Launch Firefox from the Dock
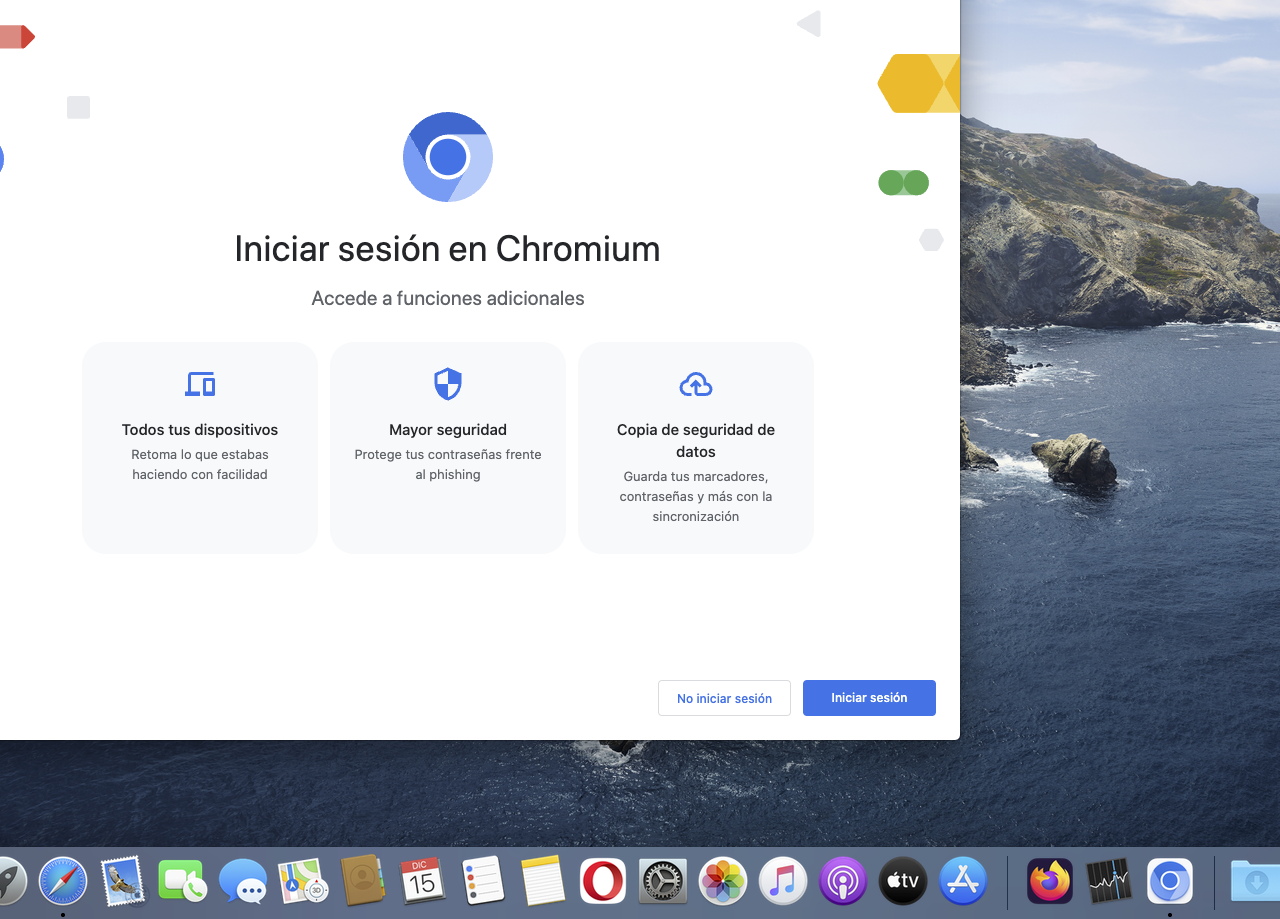The image size is (1280, 919). pyautogui.click(x=1050, y=882)
